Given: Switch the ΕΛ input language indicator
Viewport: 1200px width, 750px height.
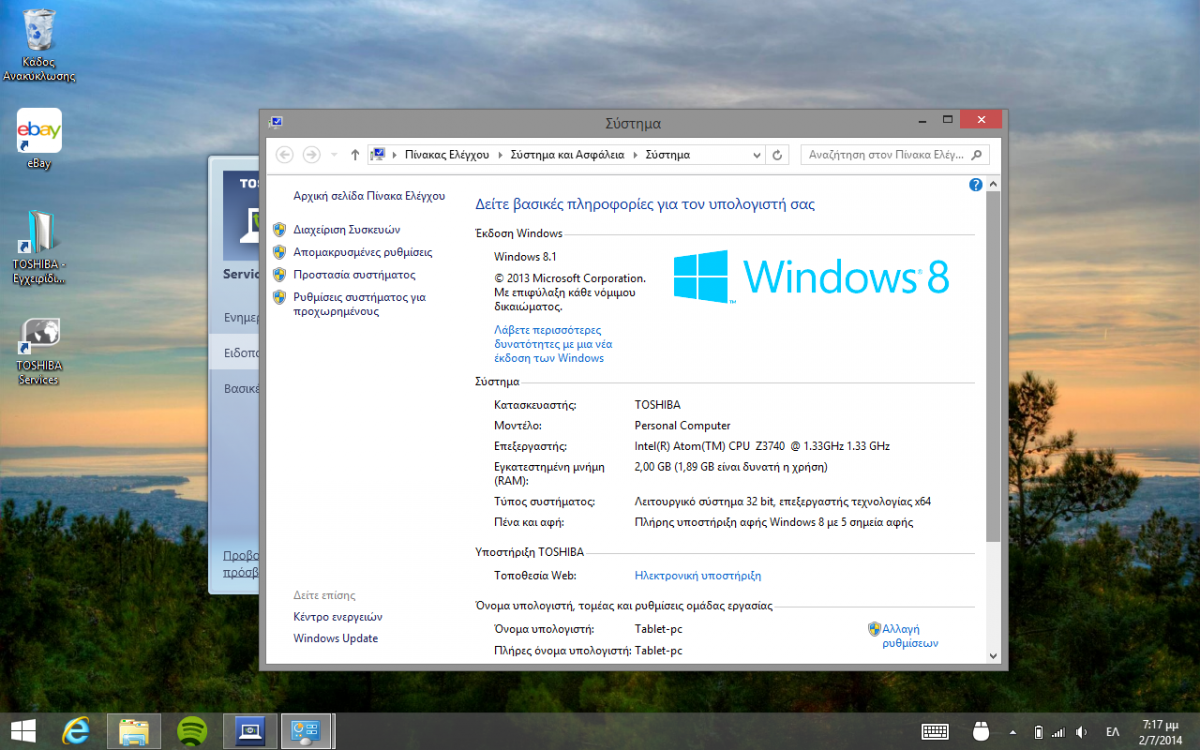Looking at the screenshot, I should point(1112,732).
